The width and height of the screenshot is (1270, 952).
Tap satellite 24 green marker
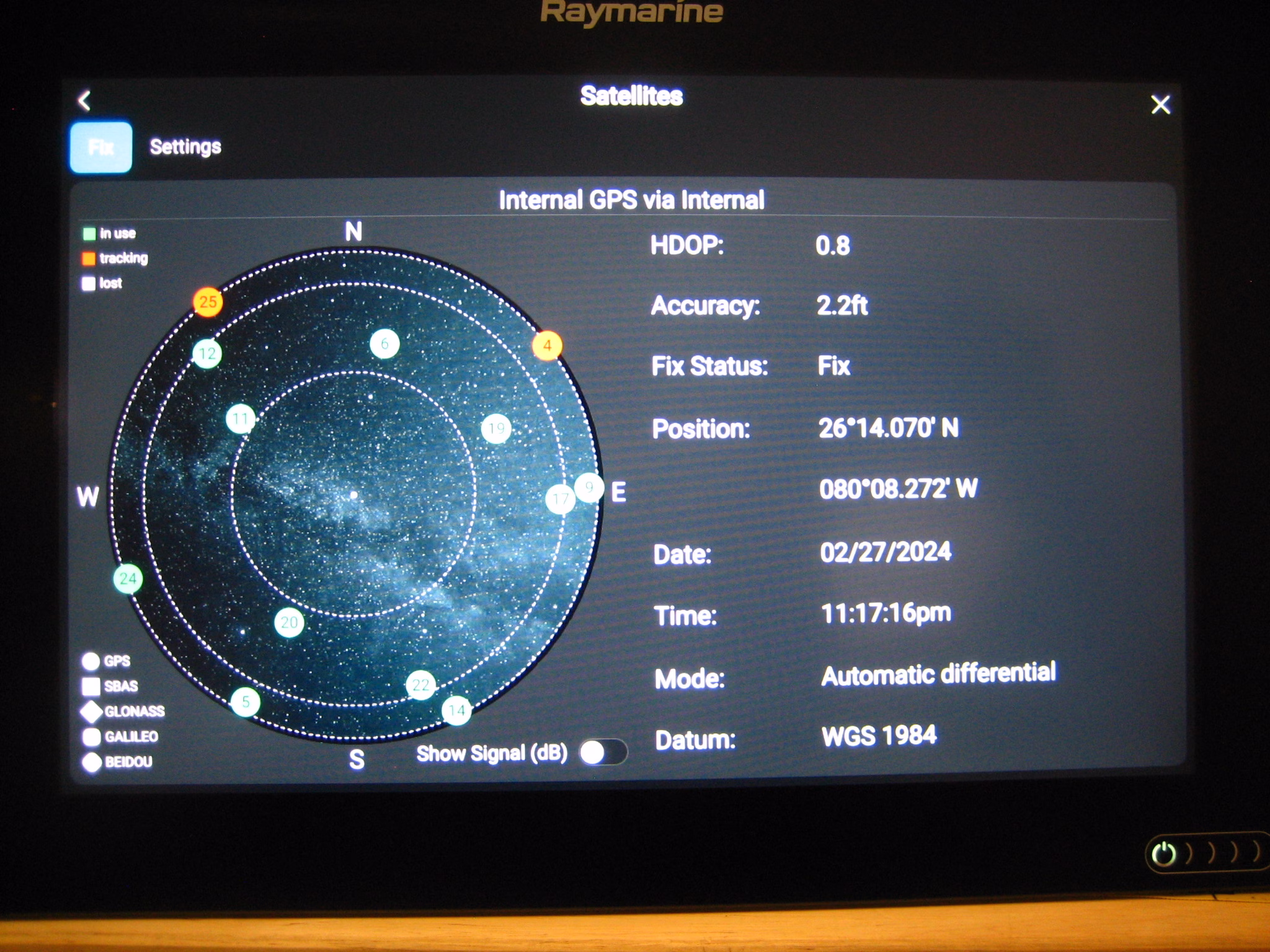[x=128, y=579]
